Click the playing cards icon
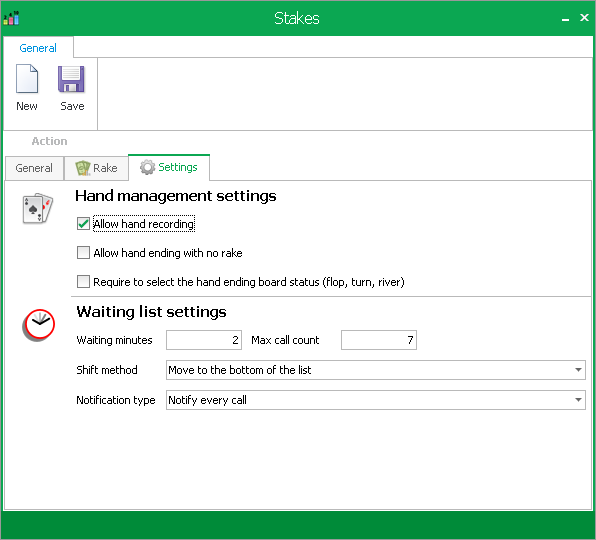The image size is (596, 540). [x=37, y=208]
